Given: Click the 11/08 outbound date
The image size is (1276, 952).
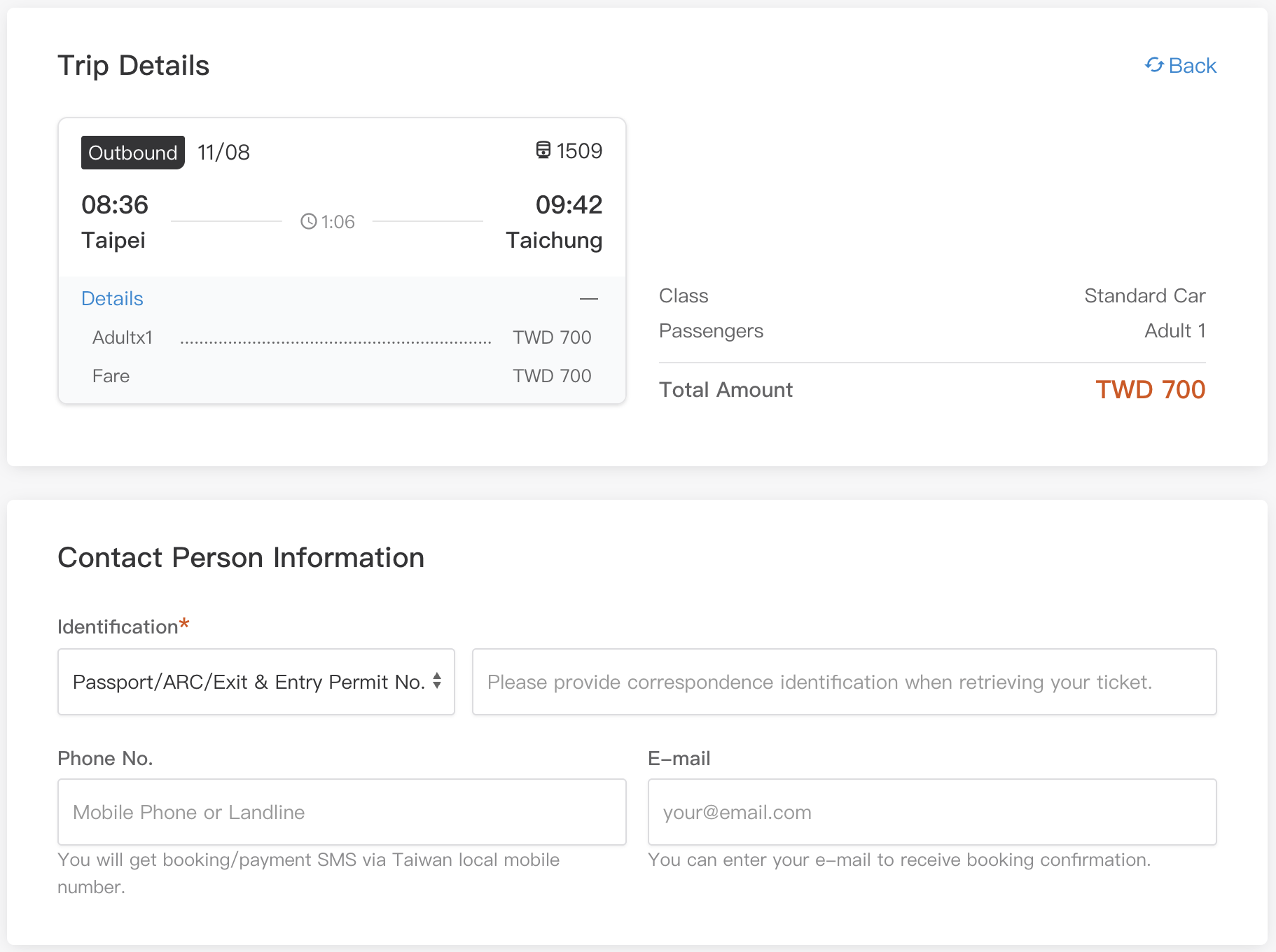Looking at the screenshot, I should [223, 153].
